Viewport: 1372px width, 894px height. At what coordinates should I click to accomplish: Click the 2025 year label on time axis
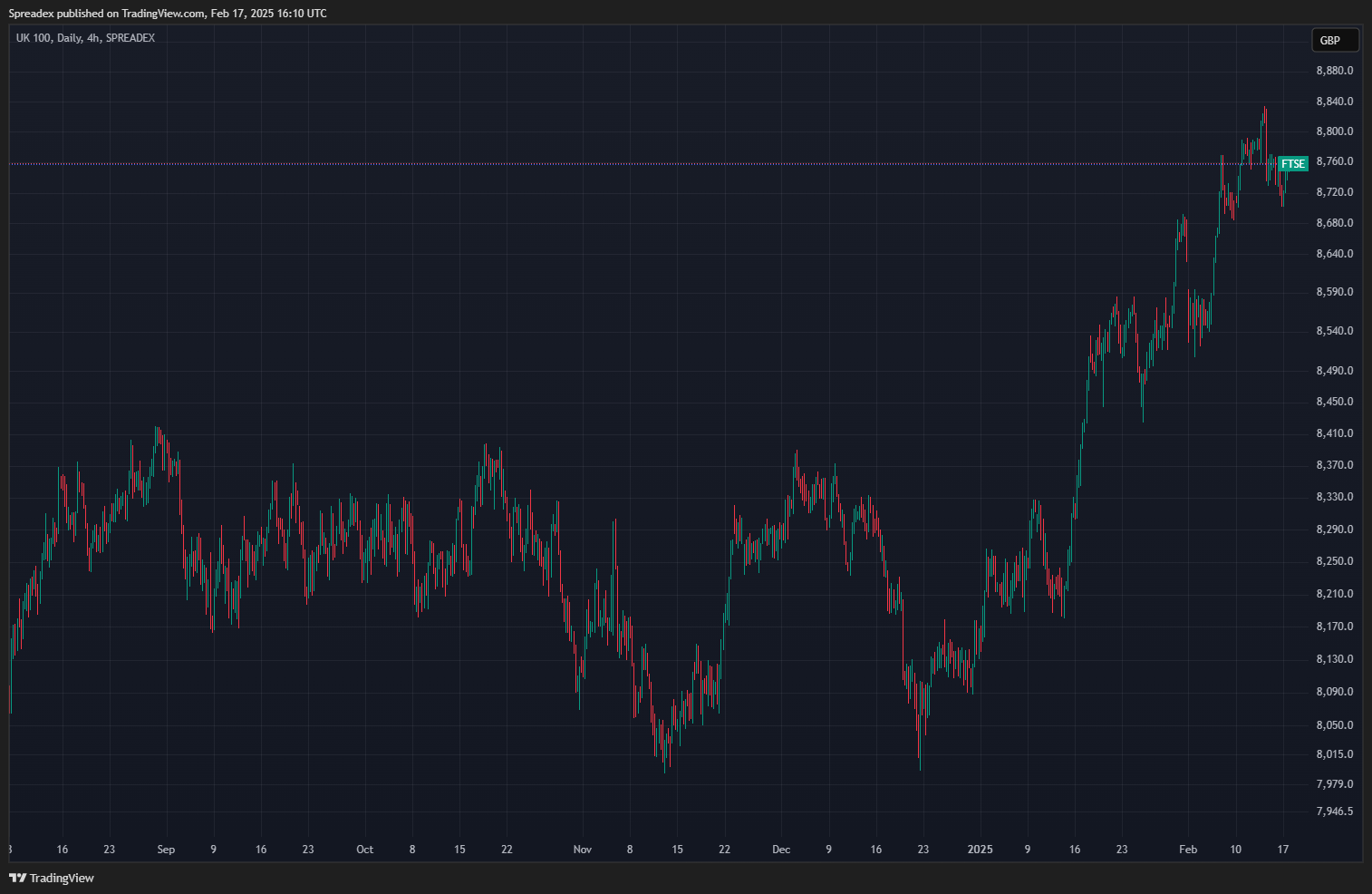click(981, 850)
